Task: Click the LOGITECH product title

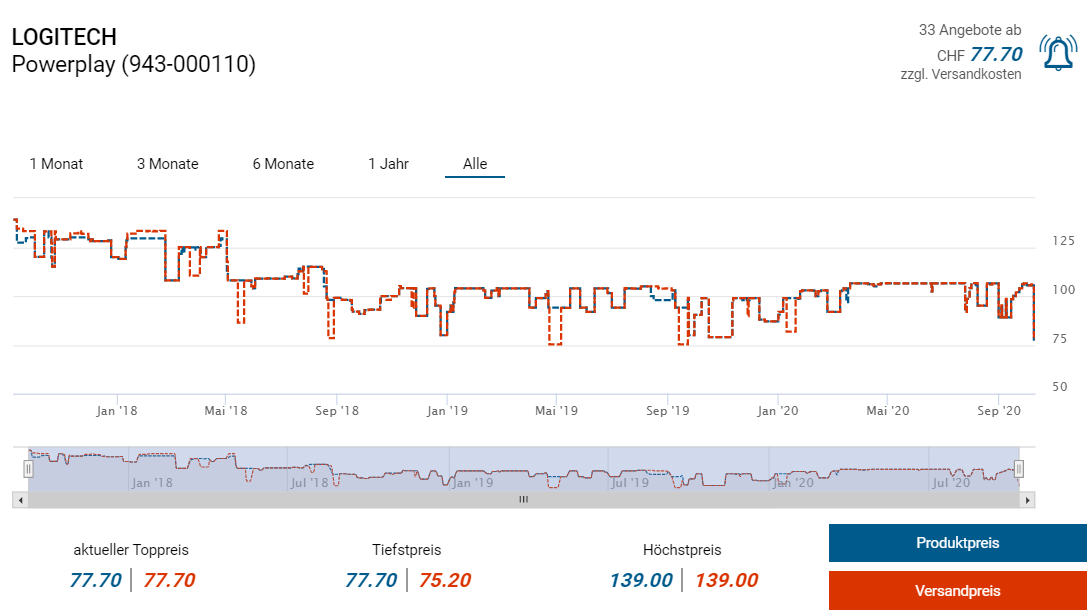Action: tap(64, 38)
